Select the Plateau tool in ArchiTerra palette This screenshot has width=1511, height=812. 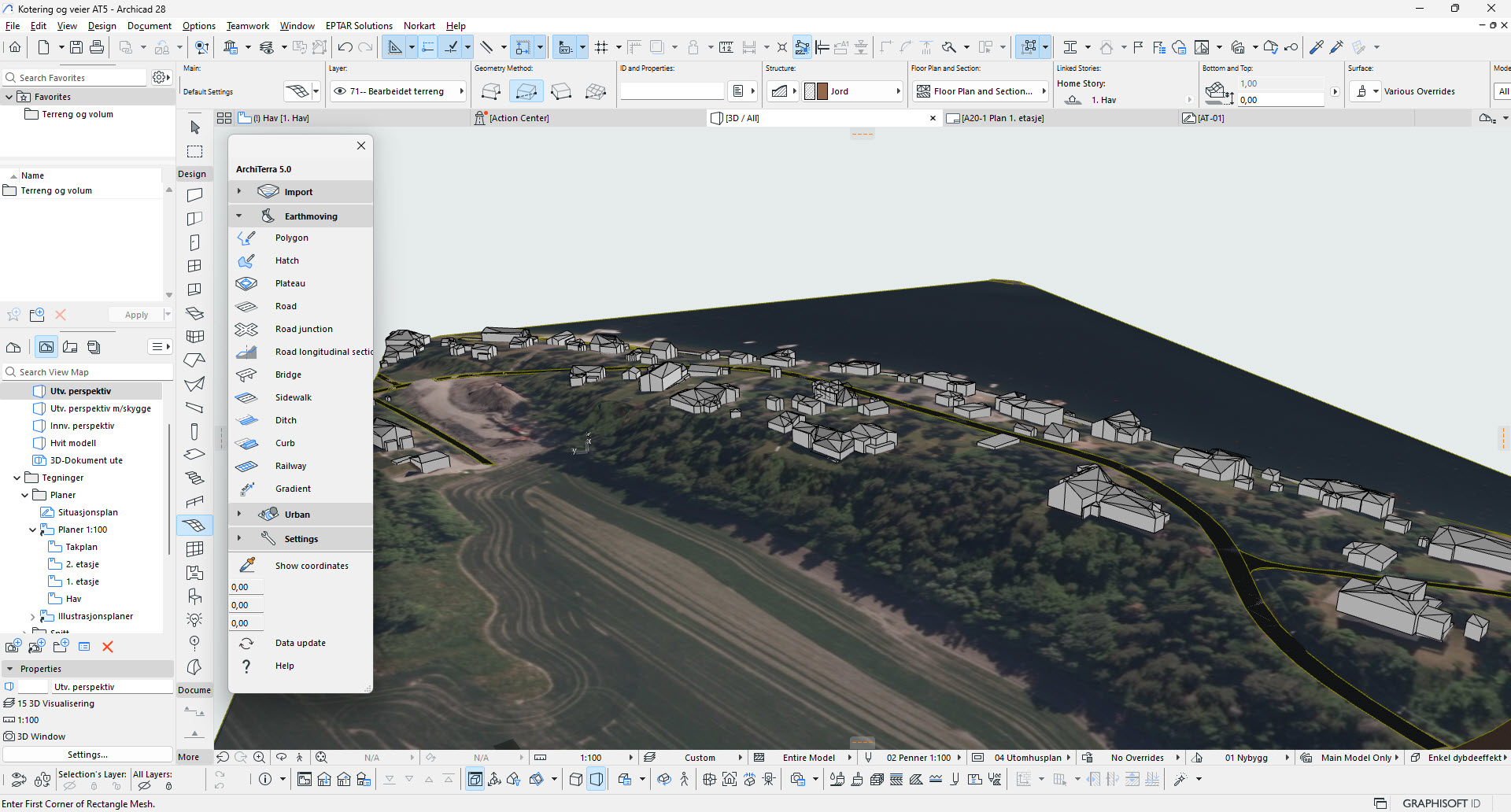point(290,283)
